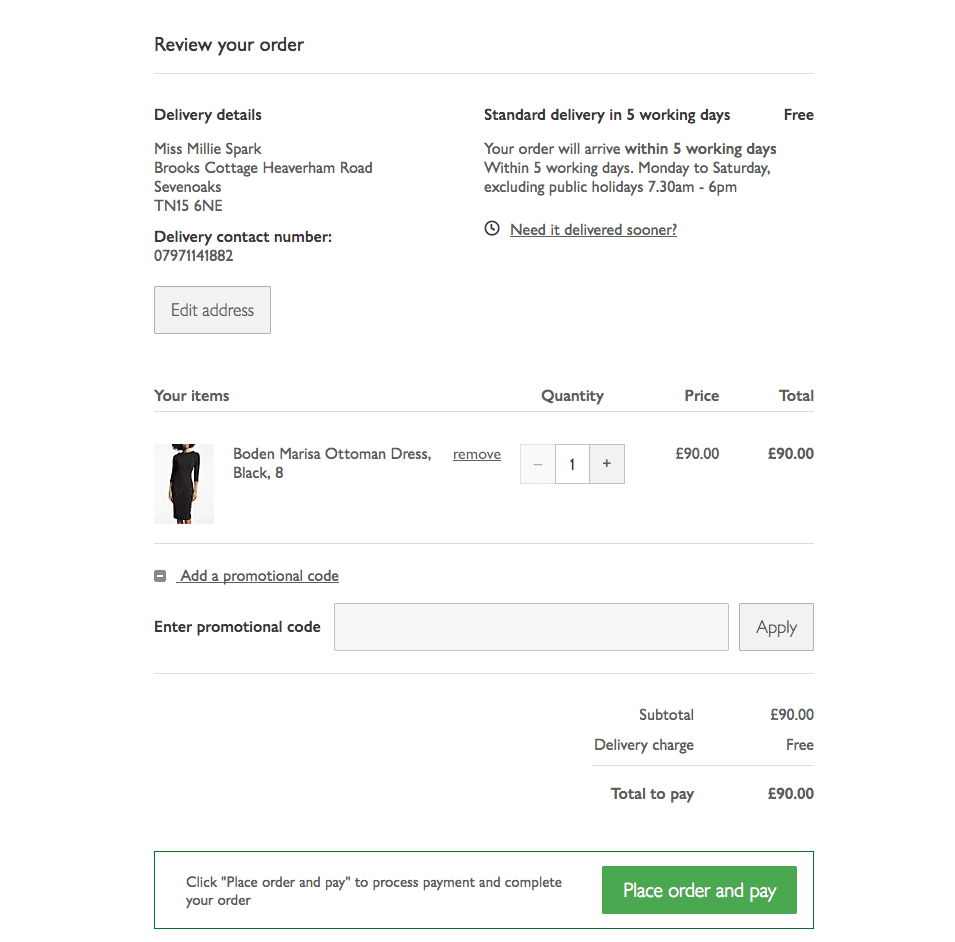Collapse the promotional code section icon
Screen dimensions: 955x942
160,576
